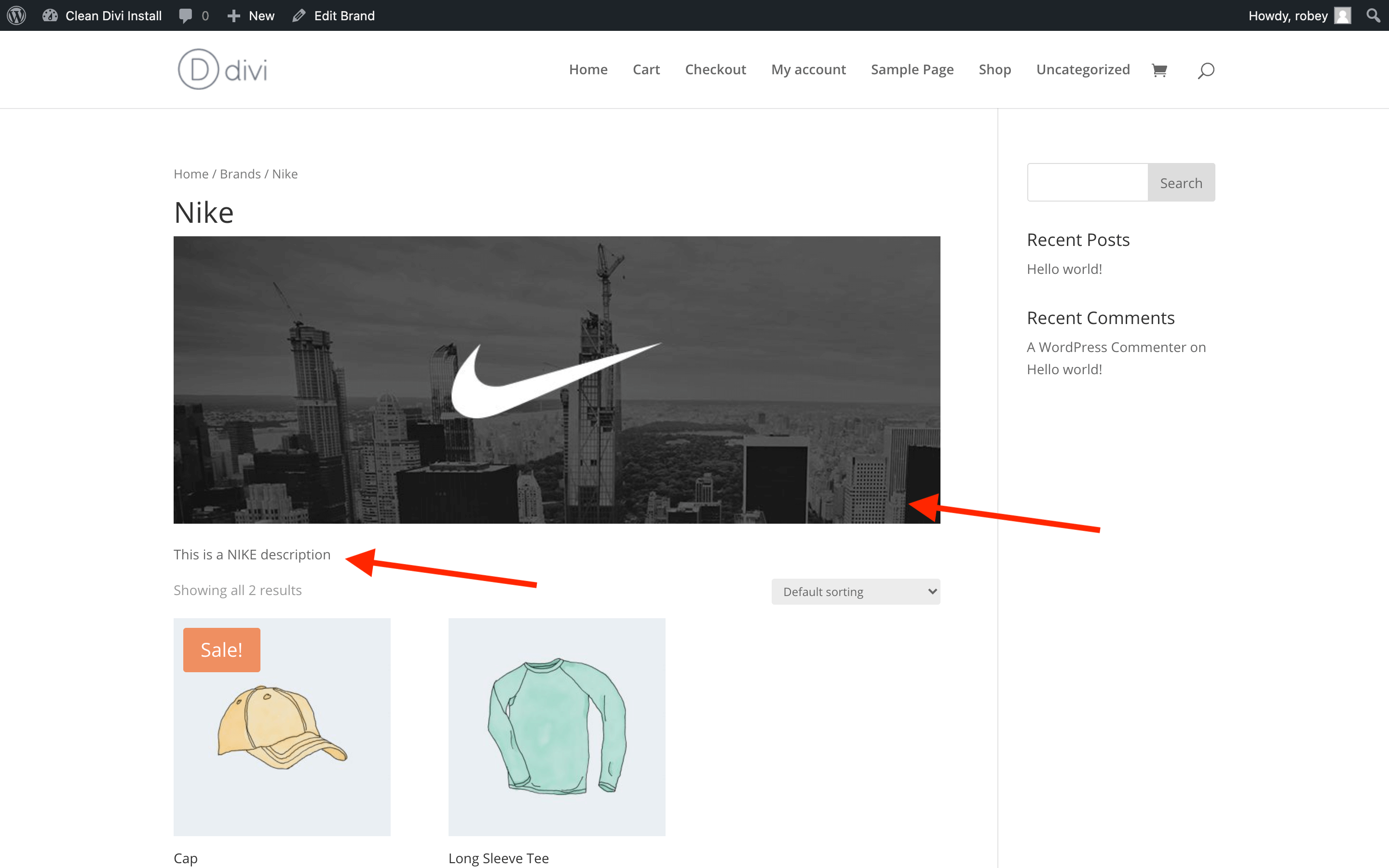Open admin bar search magnifier
Viewport: 1389px width, 868px height.
coord(1373,15)
